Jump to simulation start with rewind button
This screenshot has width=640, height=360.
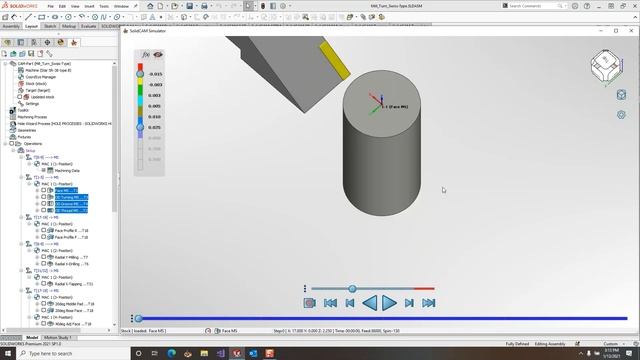pos(330,303)
